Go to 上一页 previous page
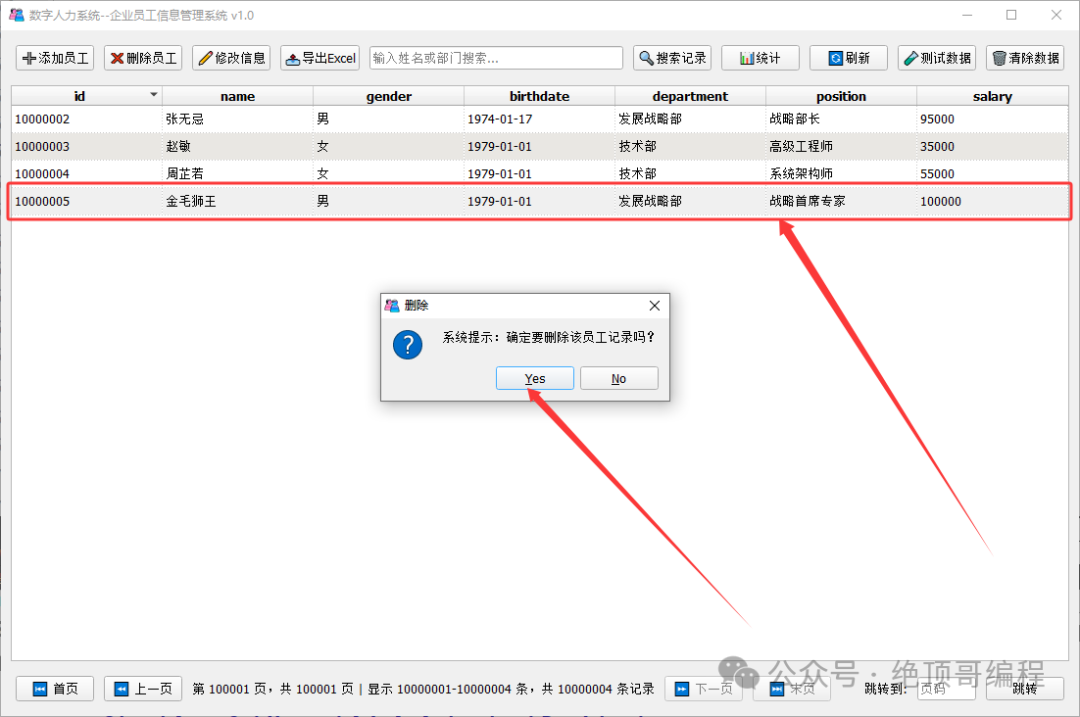The width and height of the screenshot is (1080, 717). (x=143, y=689)
